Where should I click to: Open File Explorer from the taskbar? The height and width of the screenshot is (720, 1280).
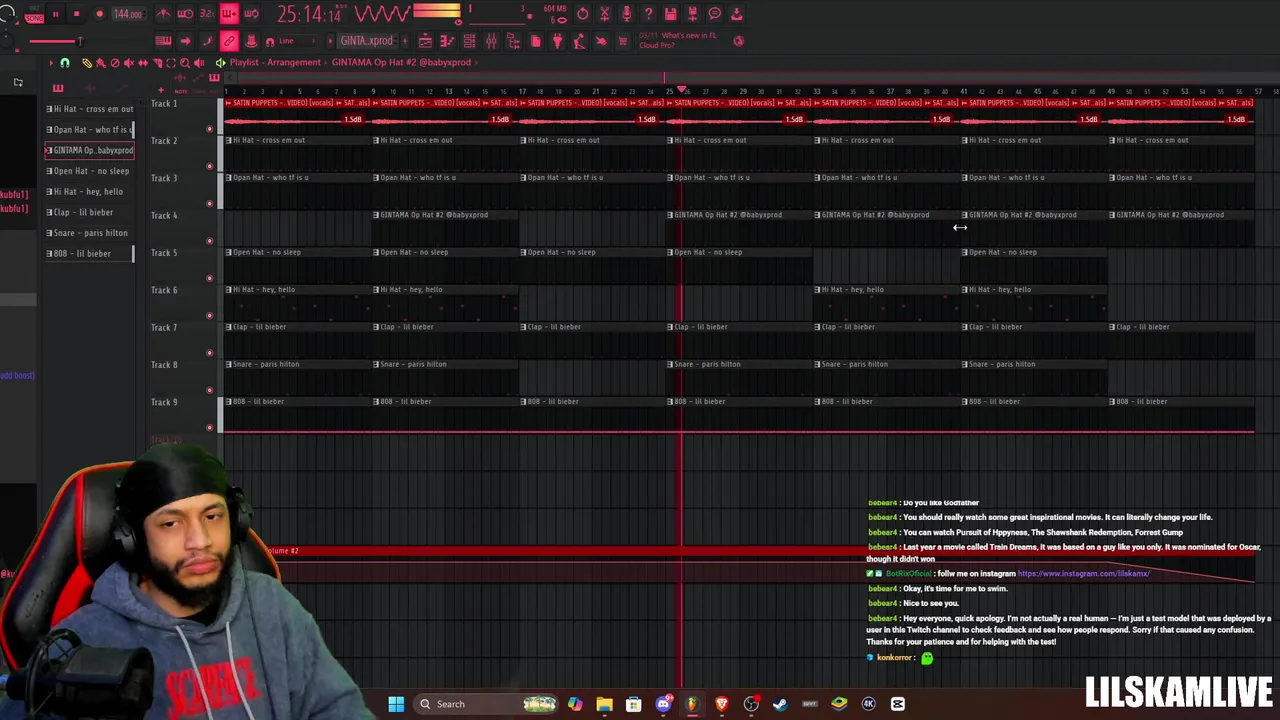click(604, 704)
